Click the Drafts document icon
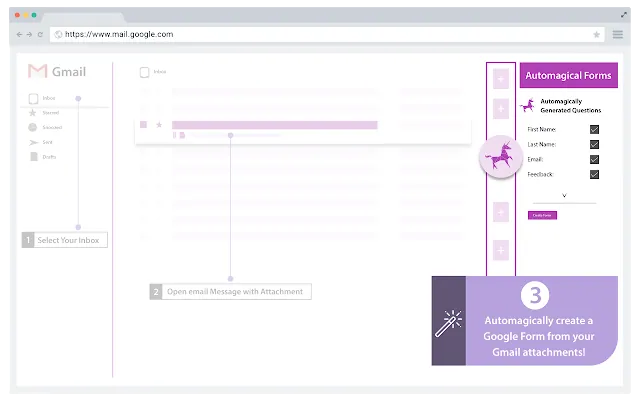 (34, 157)
